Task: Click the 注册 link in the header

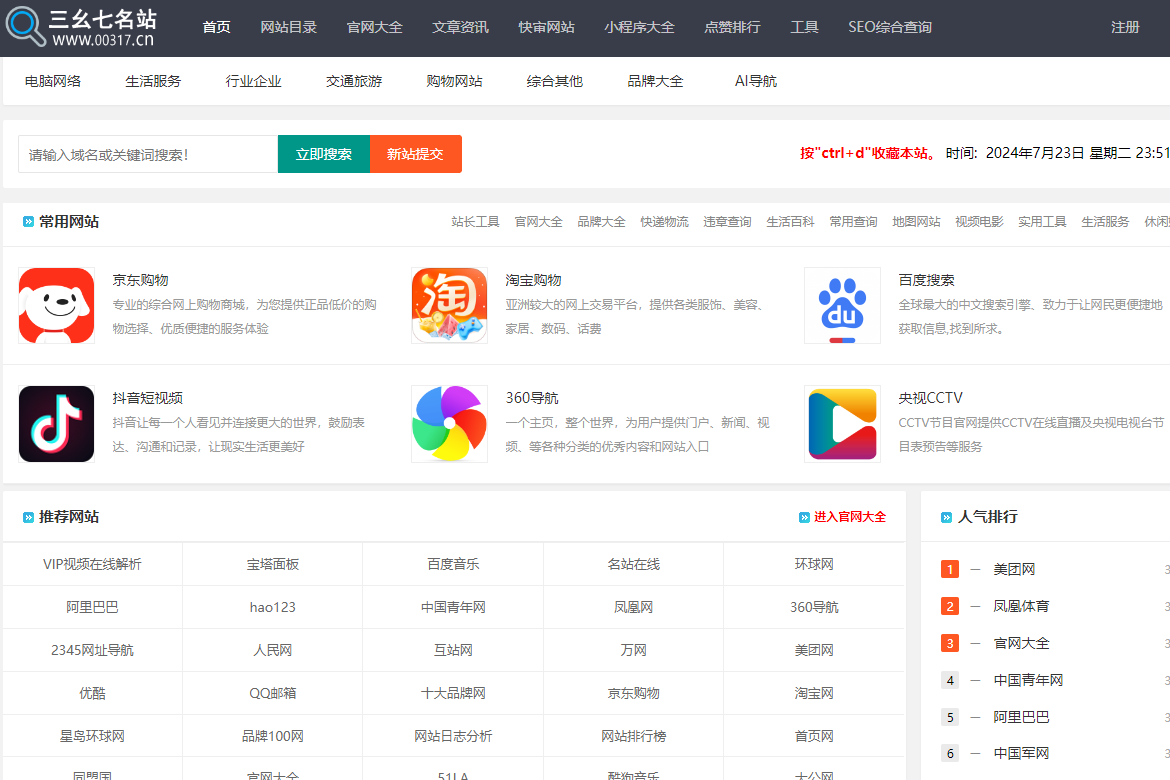Action: 1125,28
